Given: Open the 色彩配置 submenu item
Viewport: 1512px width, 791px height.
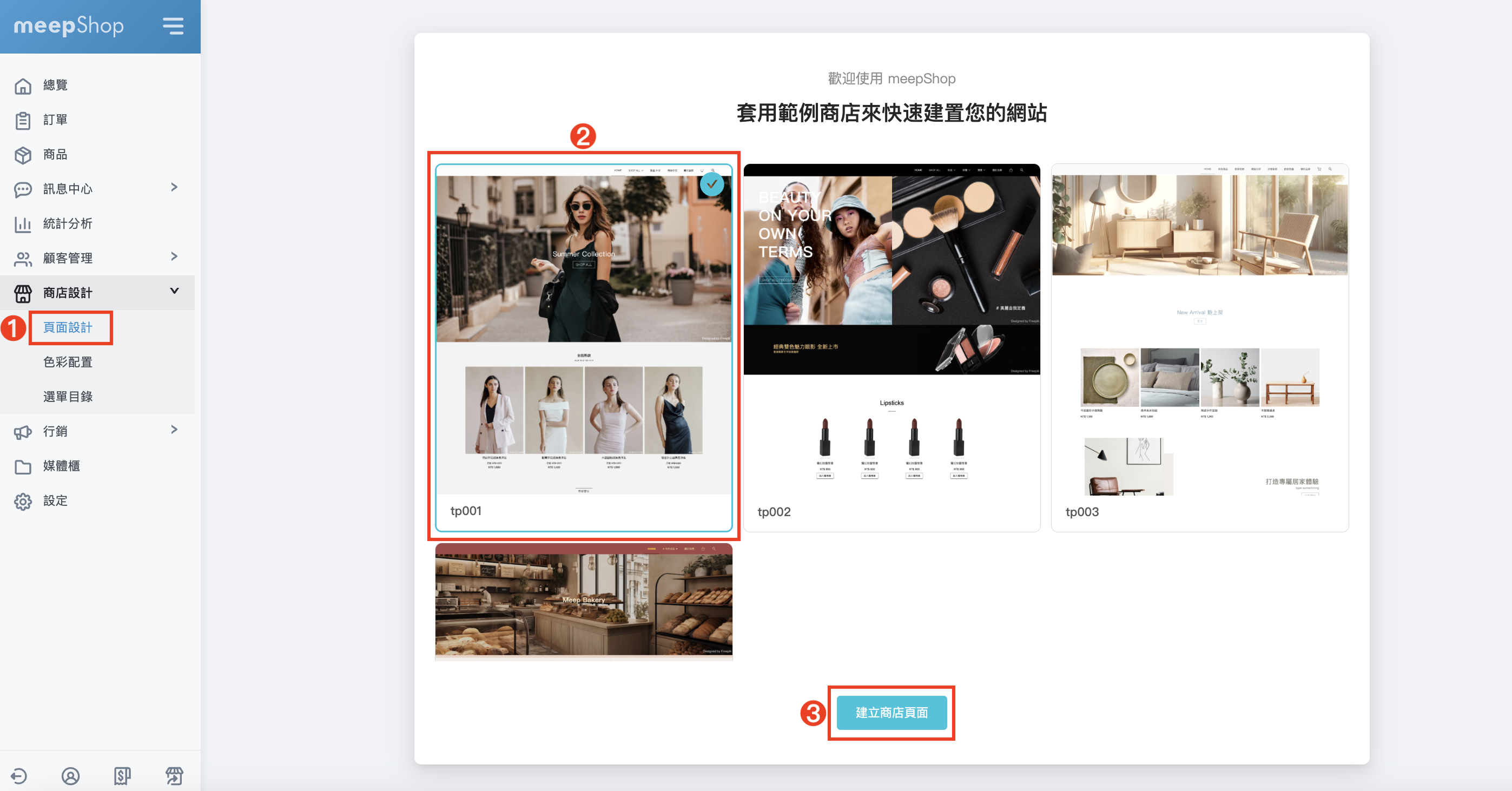Looking at the screenshot, I should pyautogui.click(x=68, y=362).
